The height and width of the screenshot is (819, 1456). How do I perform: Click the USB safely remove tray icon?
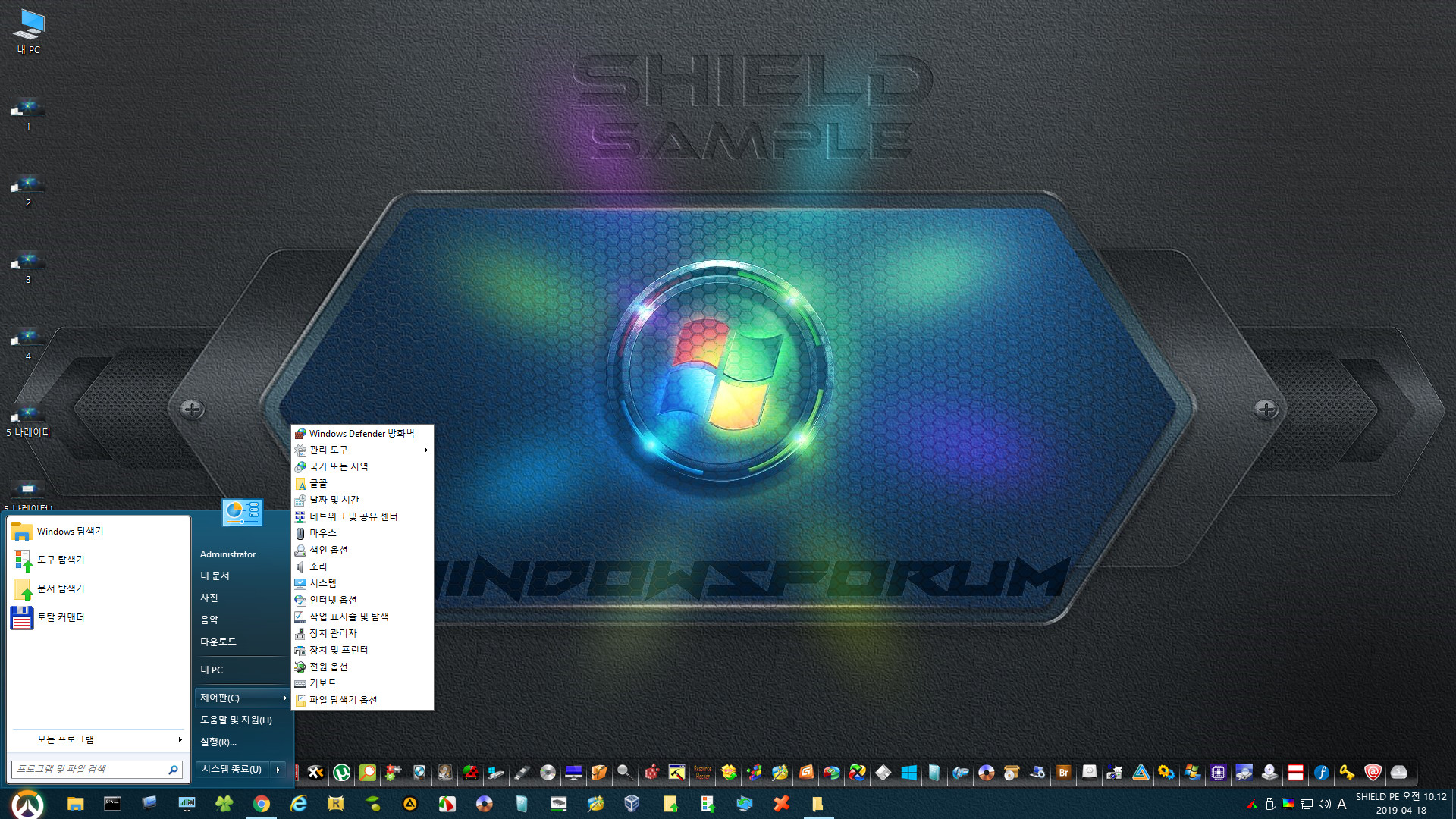(1270, 804)
